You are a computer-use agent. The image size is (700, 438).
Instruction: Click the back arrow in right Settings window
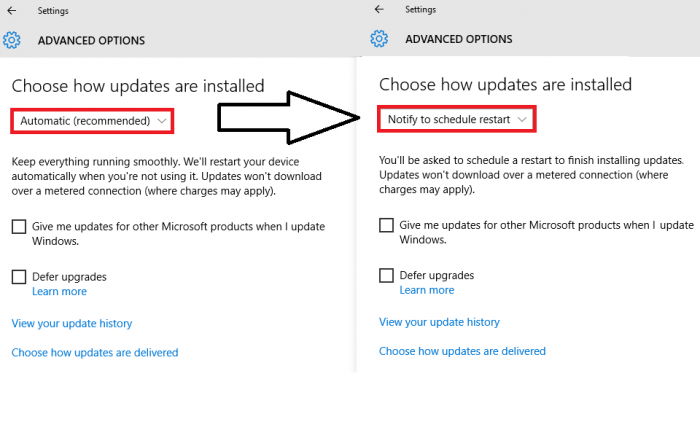(379, 9)
